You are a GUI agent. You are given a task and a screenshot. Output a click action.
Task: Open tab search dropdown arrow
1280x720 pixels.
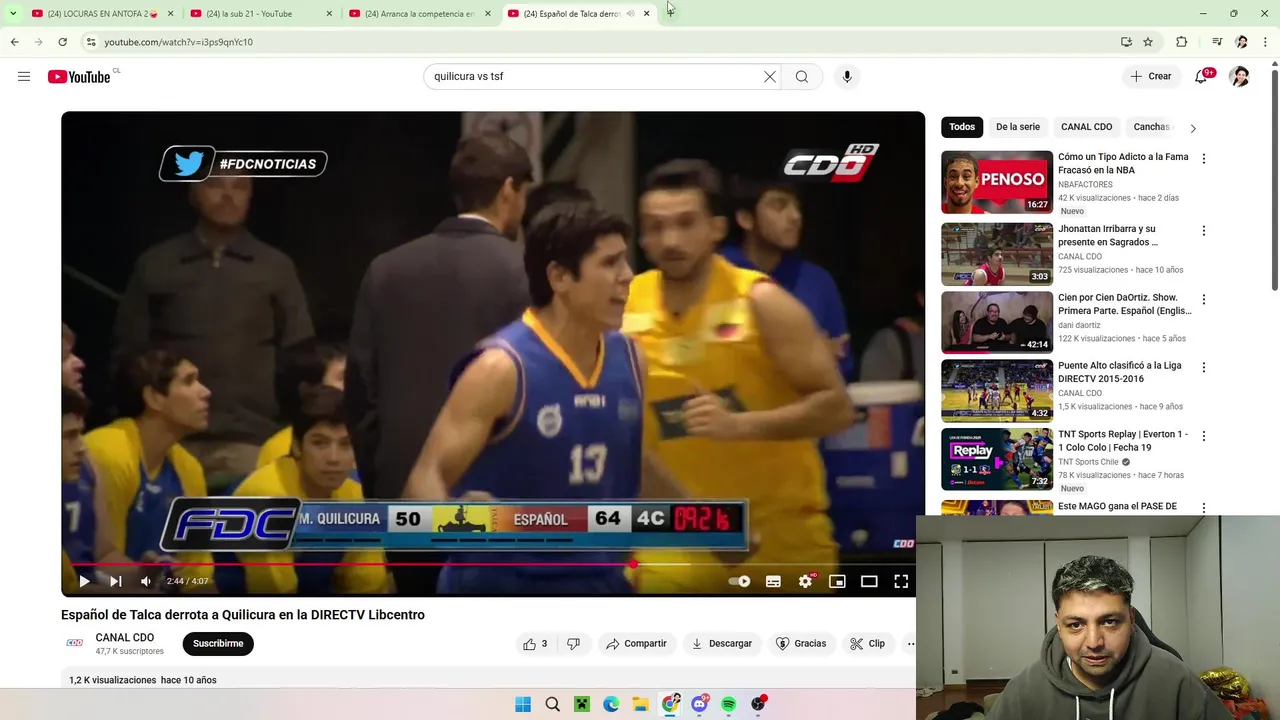[x=13, y=14]
